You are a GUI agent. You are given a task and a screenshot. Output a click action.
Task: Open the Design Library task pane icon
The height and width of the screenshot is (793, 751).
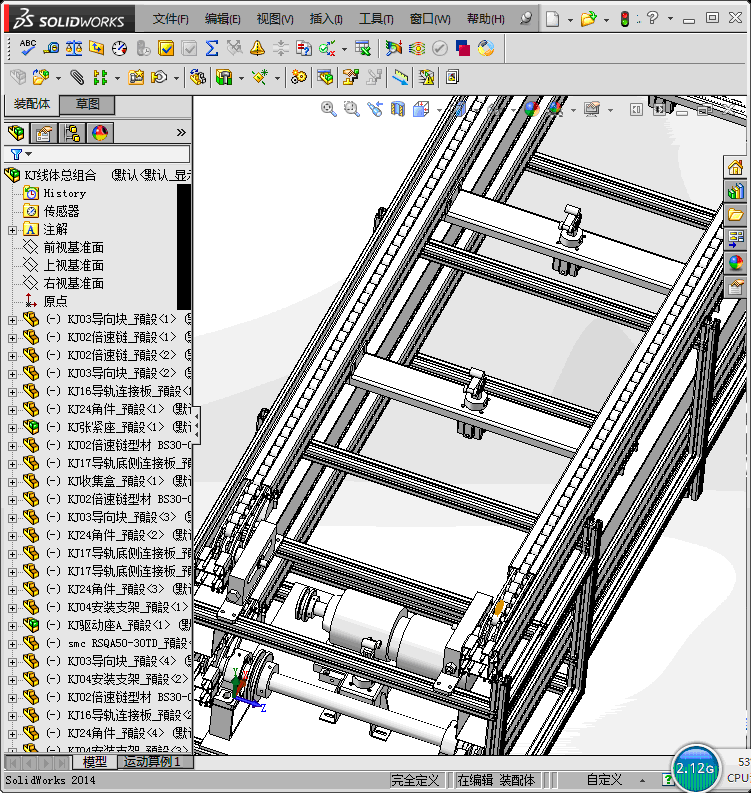coord(736,191)
